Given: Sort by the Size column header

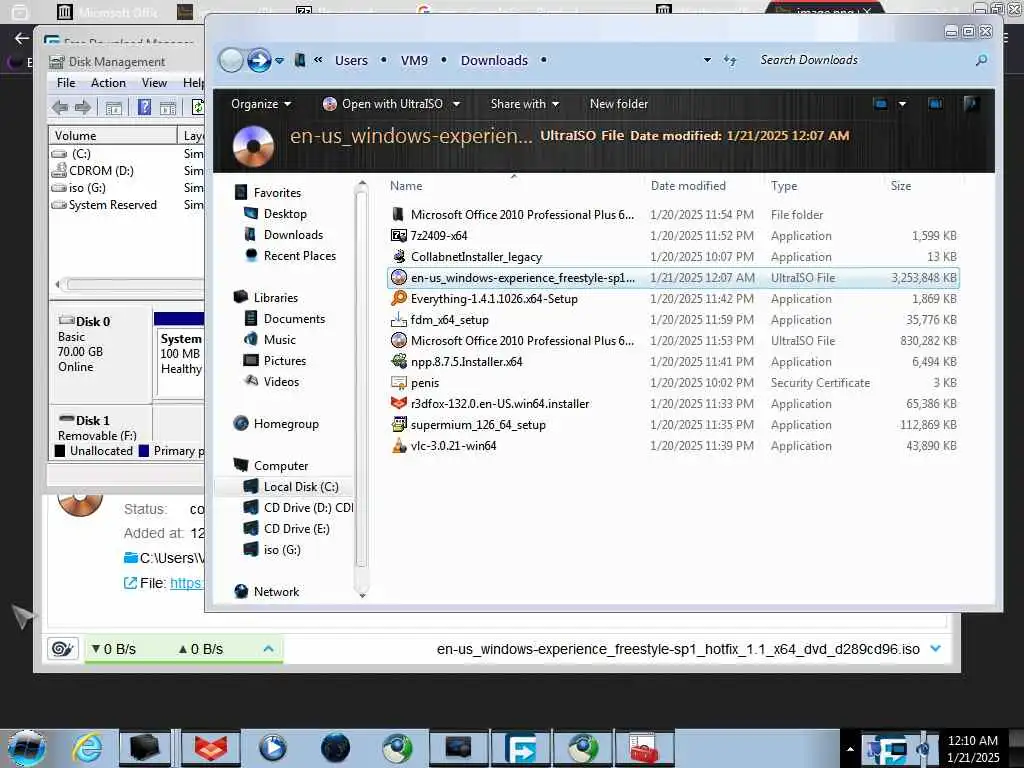Looking at the screenshot, I should tap(901, 186).
